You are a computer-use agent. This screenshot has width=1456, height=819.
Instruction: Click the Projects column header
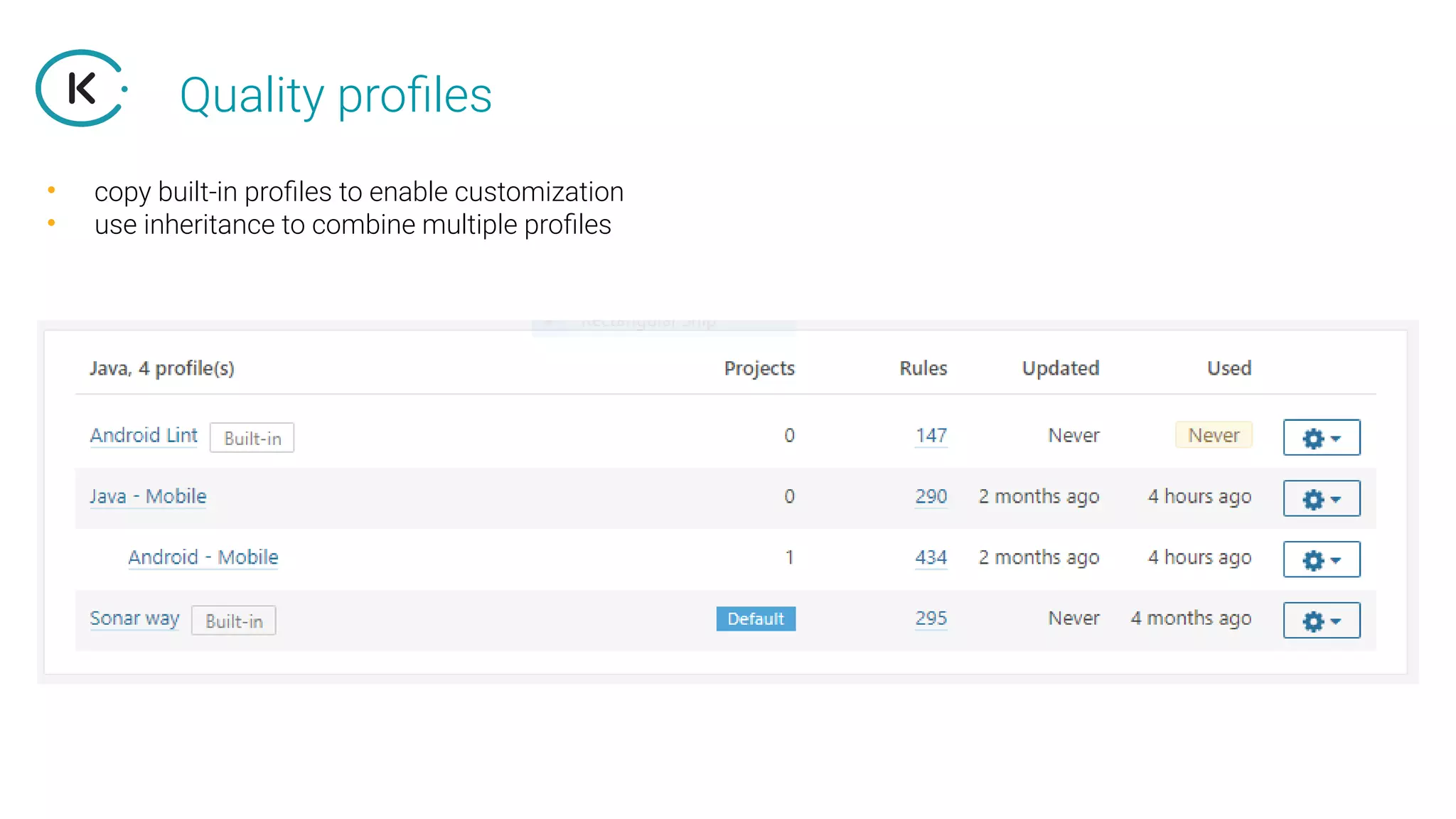tap(759, 368)
